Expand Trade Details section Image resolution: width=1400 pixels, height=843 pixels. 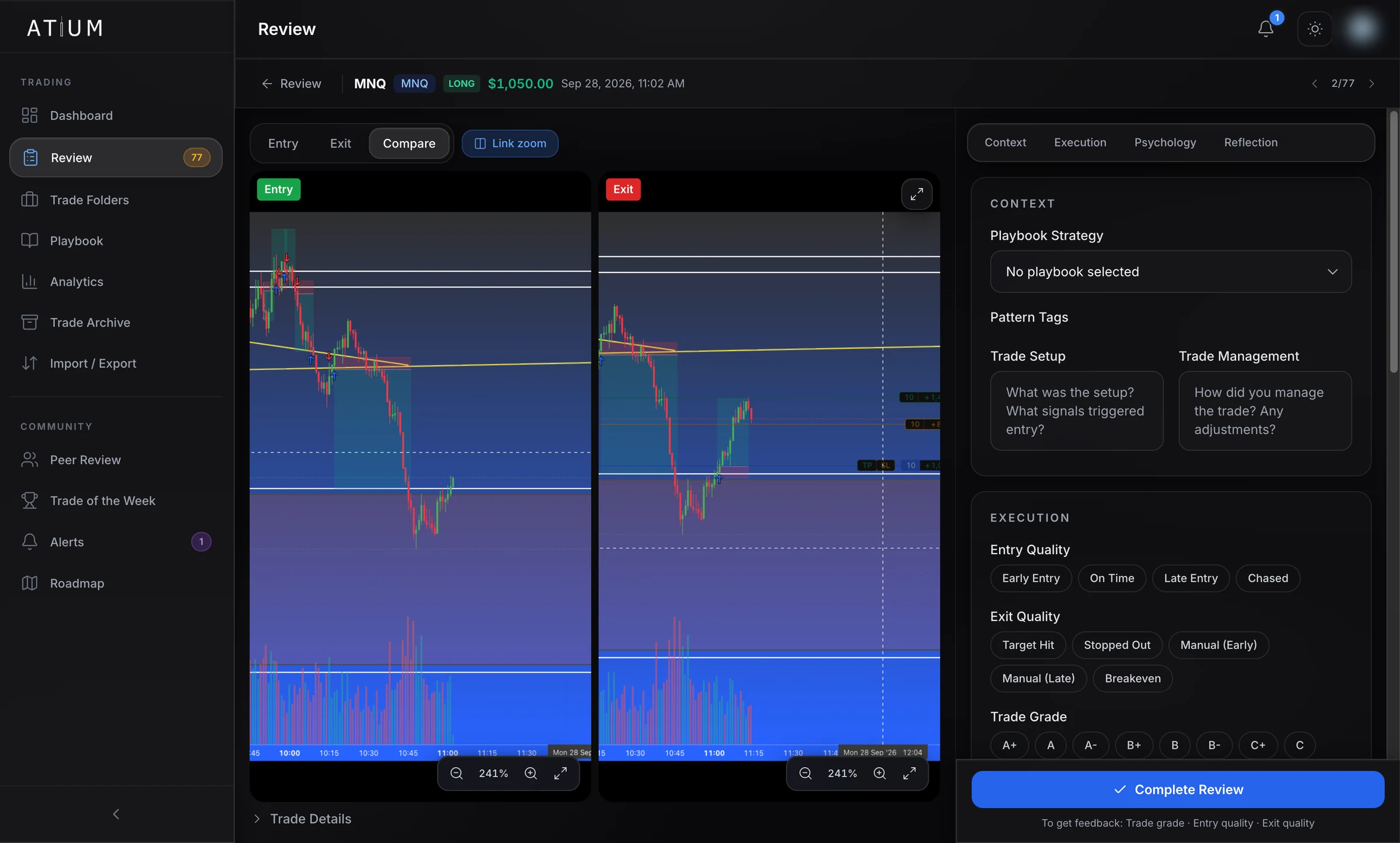pos(303,819)
